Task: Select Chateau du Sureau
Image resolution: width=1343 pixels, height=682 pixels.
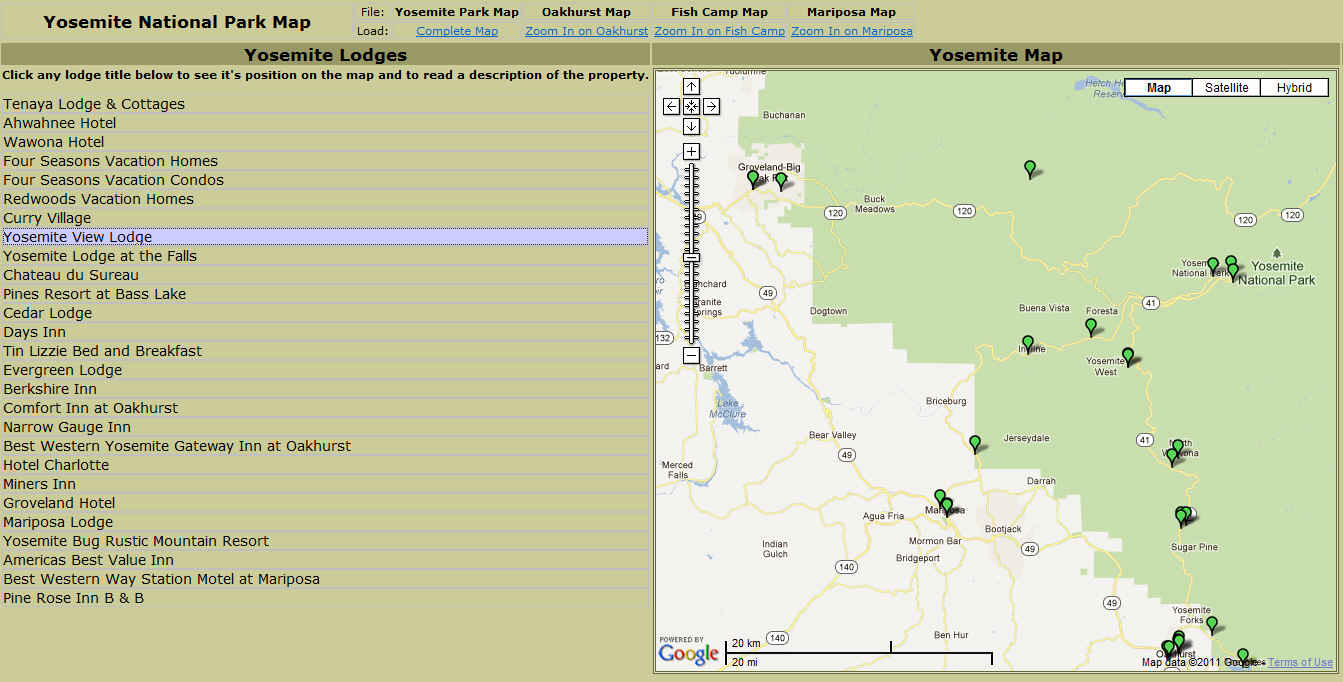Action: (x=325, y=275)
